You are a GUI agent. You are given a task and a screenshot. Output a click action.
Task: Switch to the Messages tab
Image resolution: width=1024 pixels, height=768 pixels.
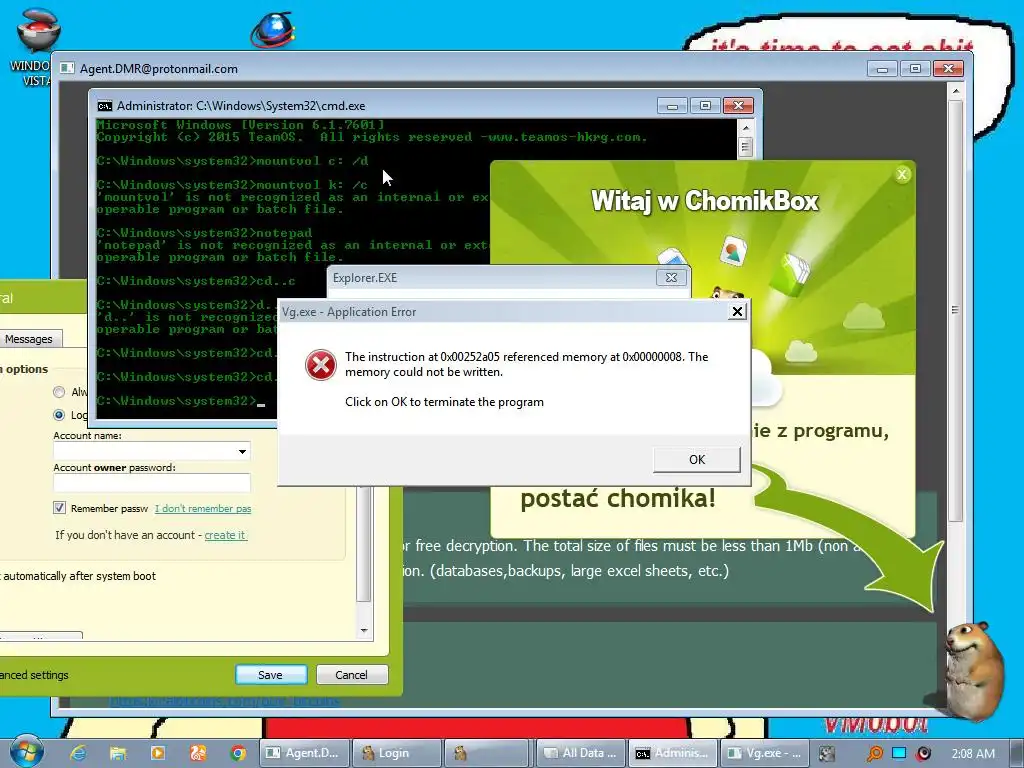coord(29,339)
